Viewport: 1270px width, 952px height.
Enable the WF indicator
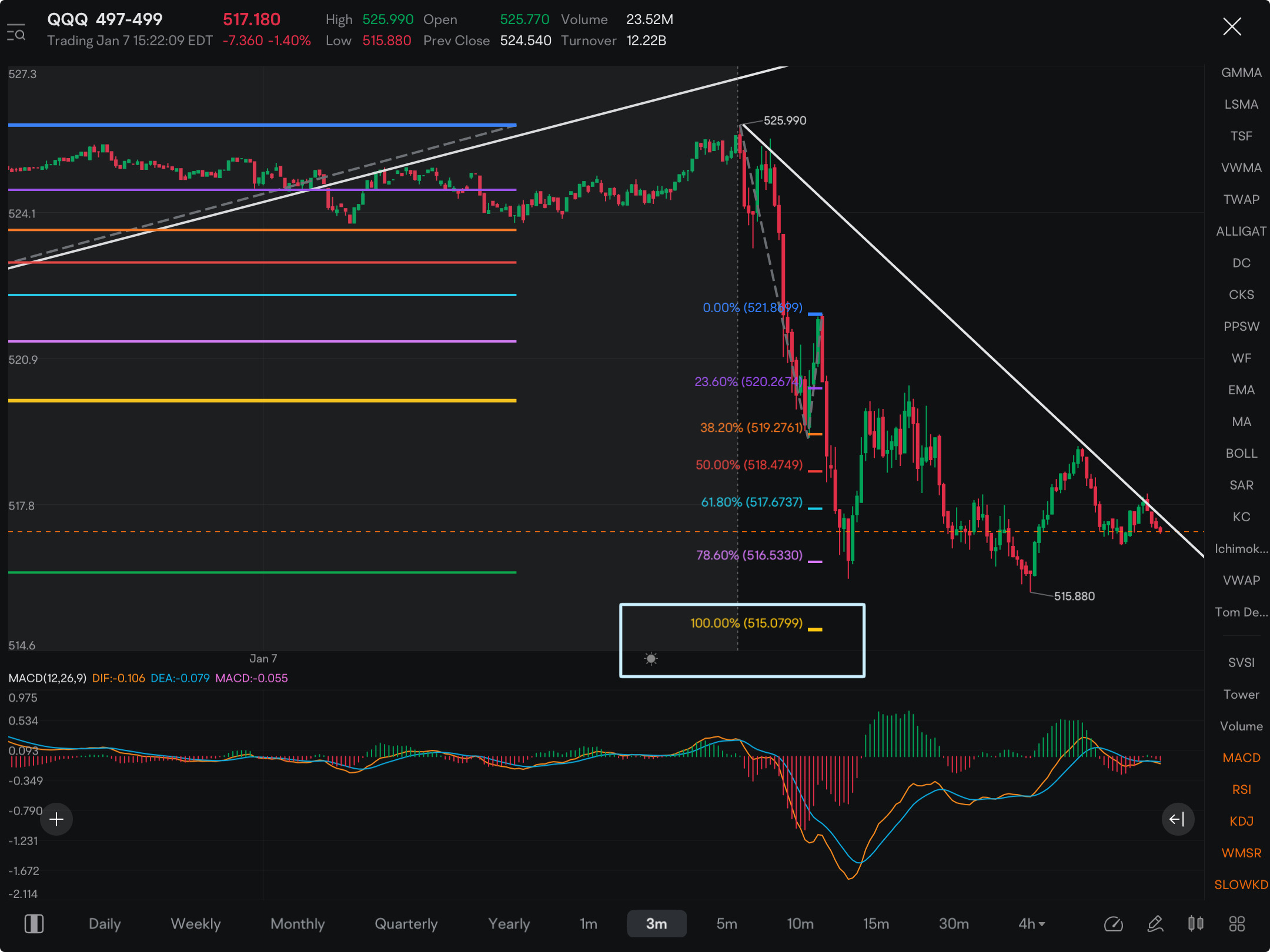1241,358
